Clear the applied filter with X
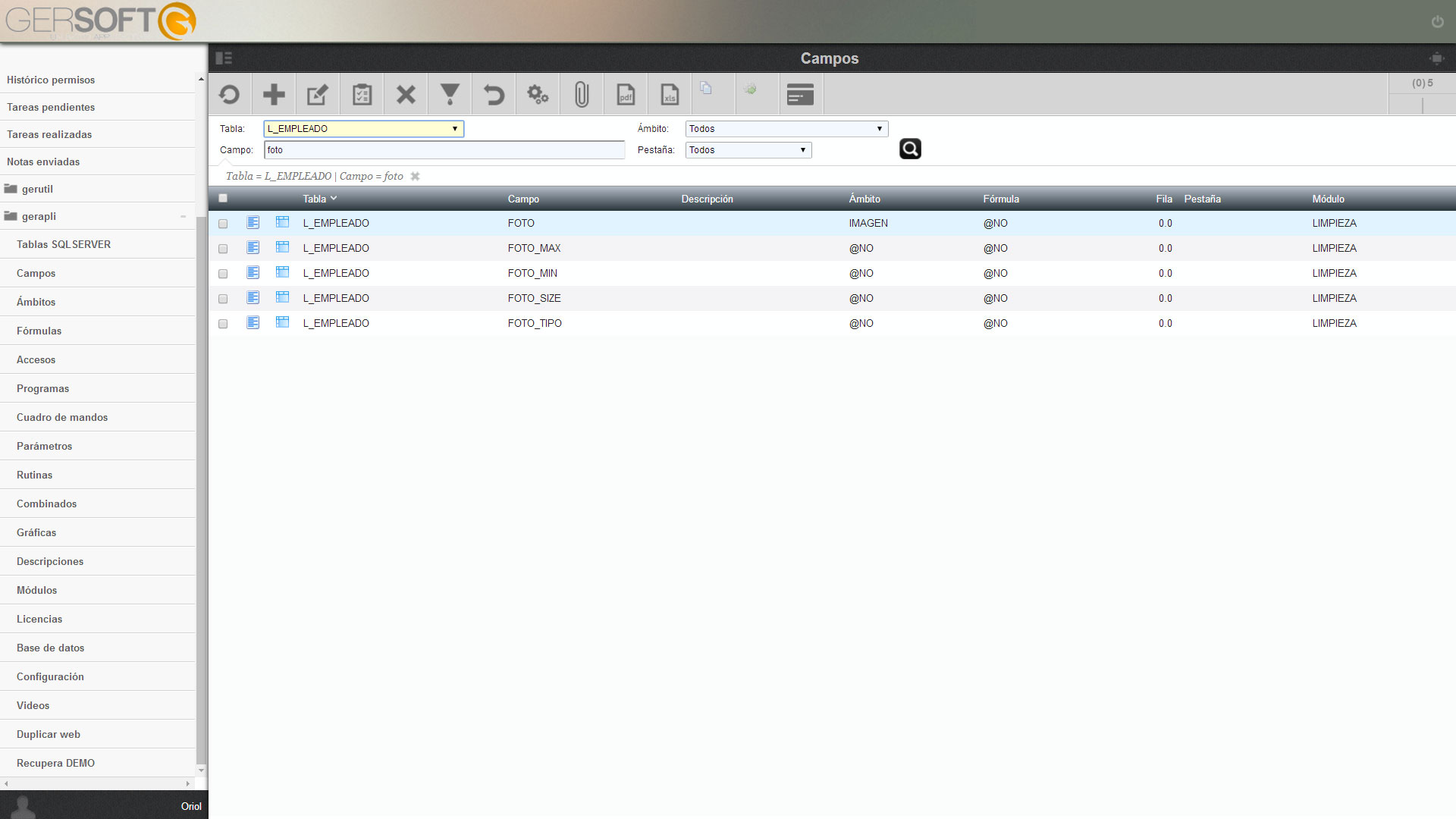The width and height of the screenshot is (1456, 819). click(x=415, y=176)
